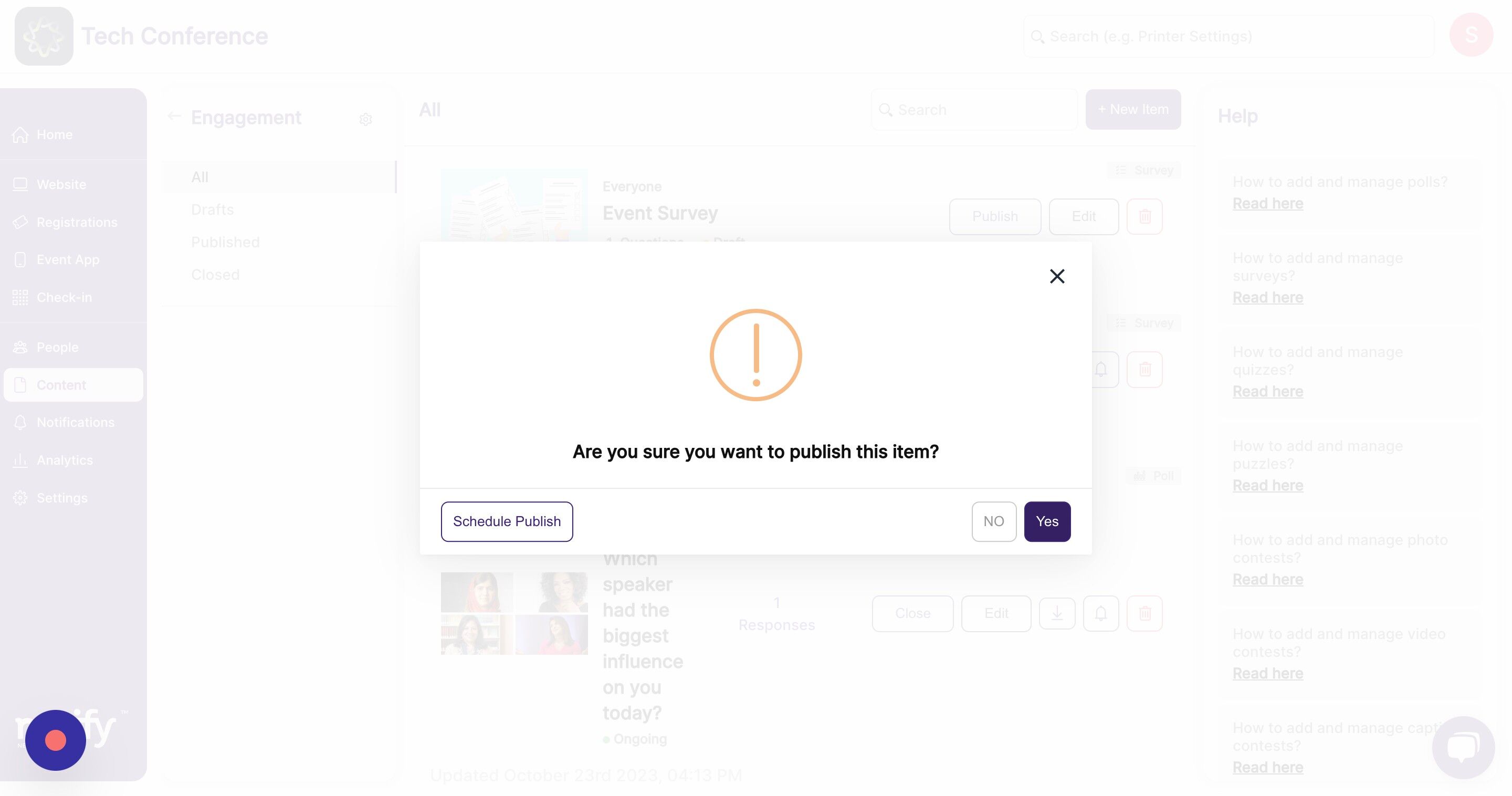Open the user avatar S menu
The width and height of the screenshot is (1512, 796).
tap(1471, 35)
